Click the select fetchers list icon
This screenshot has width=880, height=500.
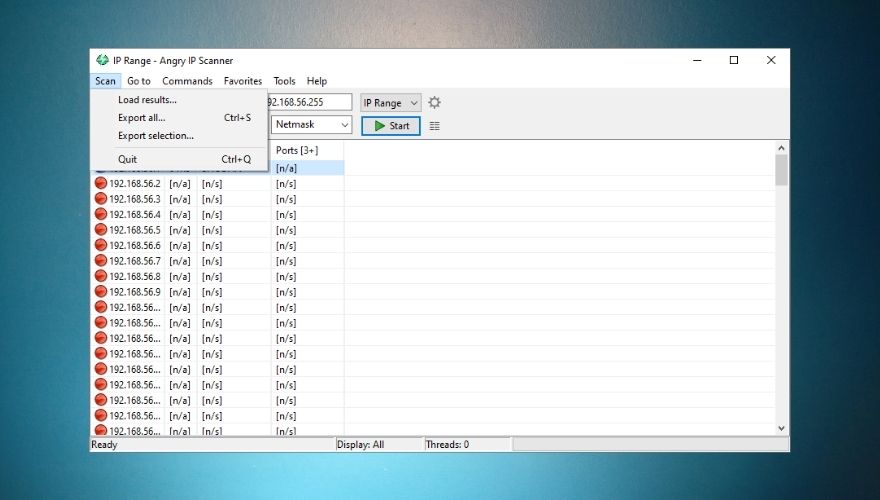(x=434, y=126)
